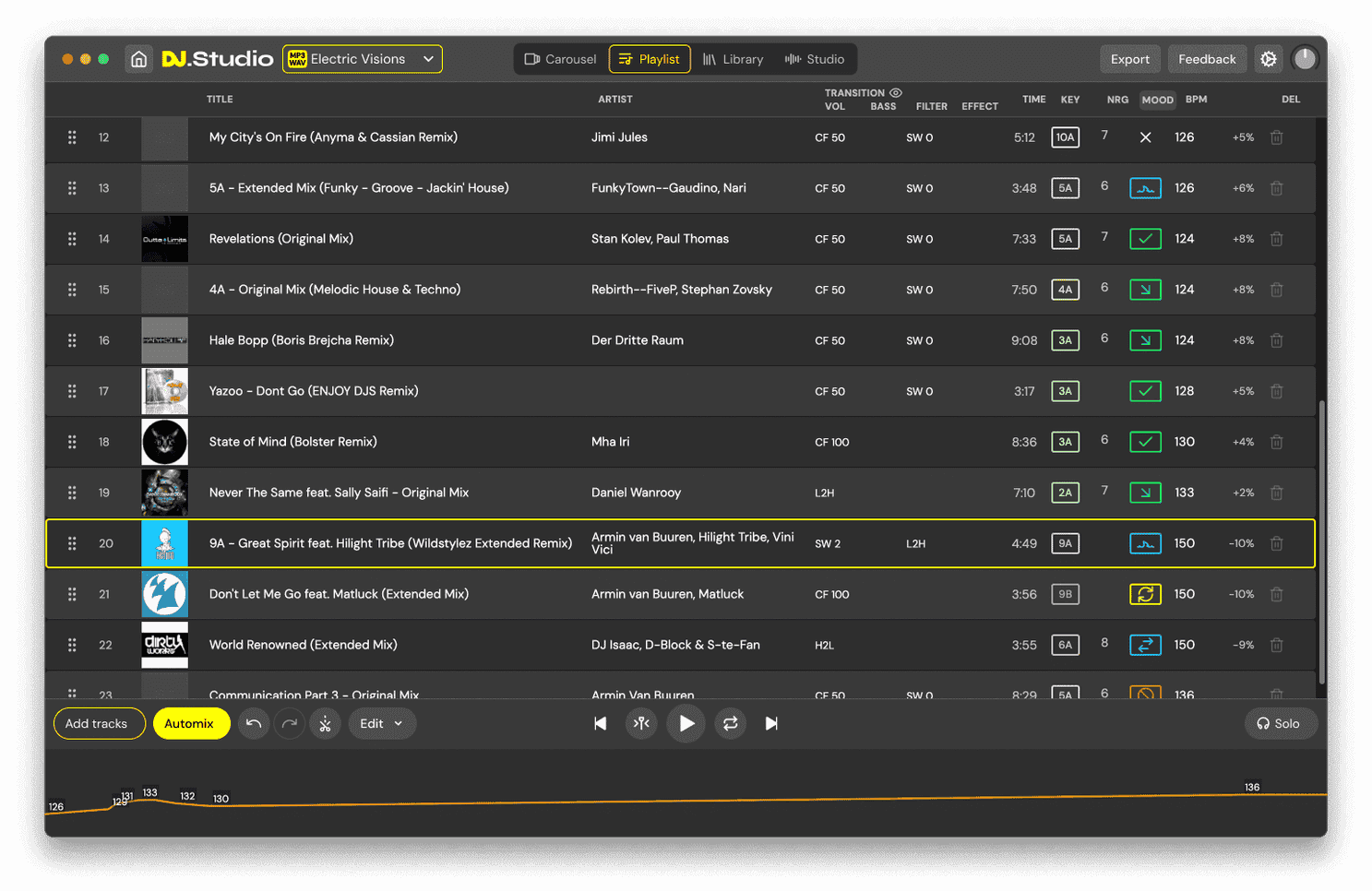Switch to the Carousel view

(x=561, y=59)
